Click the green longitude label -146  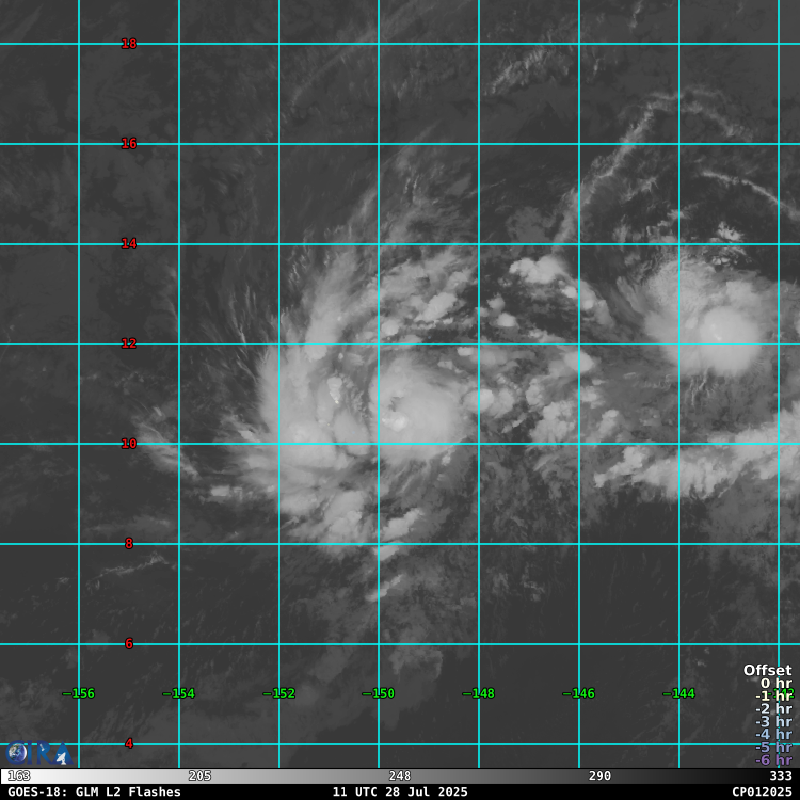click(579, 694)
